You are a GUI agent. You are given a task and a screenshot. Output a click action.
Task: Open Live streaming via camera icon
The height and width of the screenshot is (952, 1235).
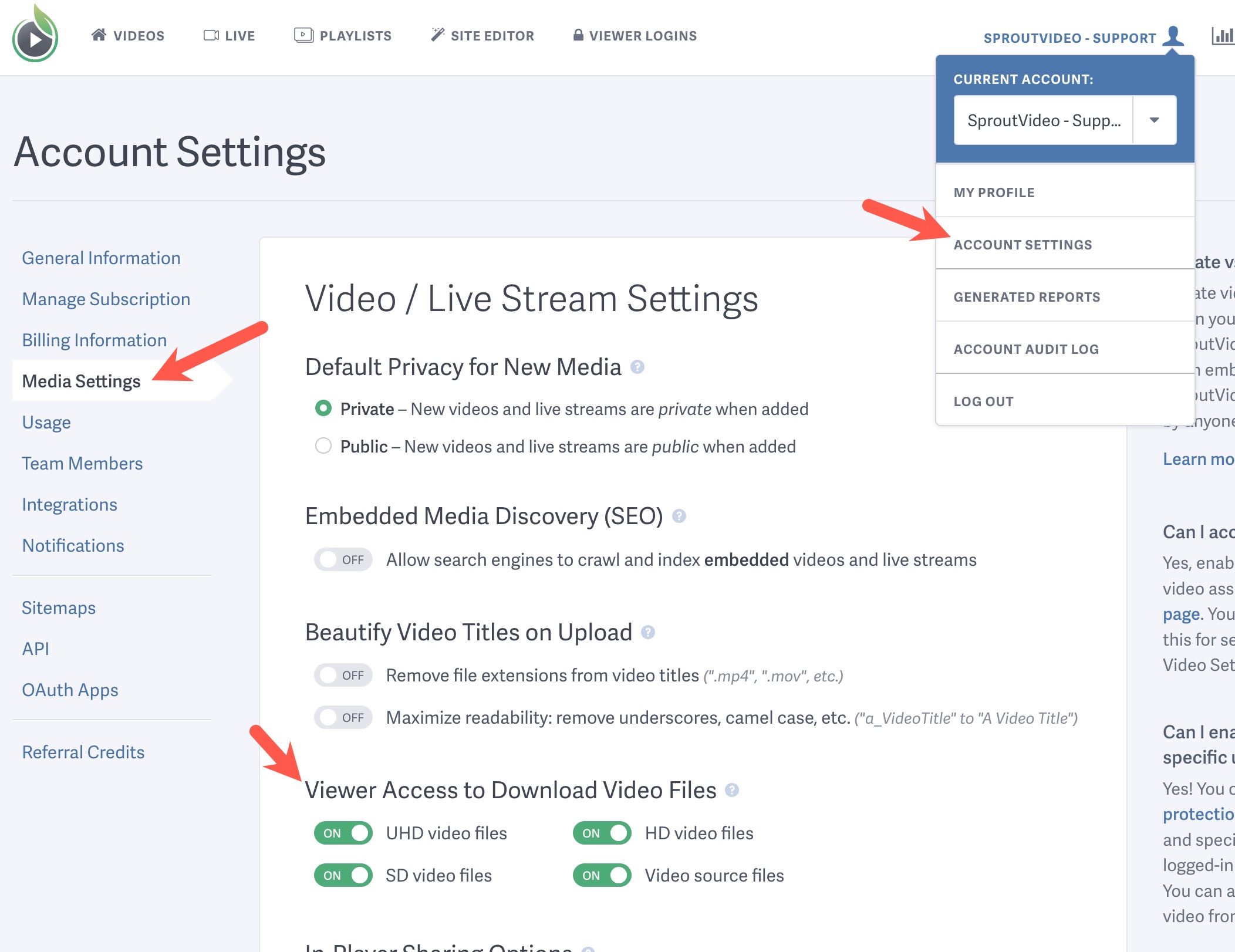[x=210, y=34]
